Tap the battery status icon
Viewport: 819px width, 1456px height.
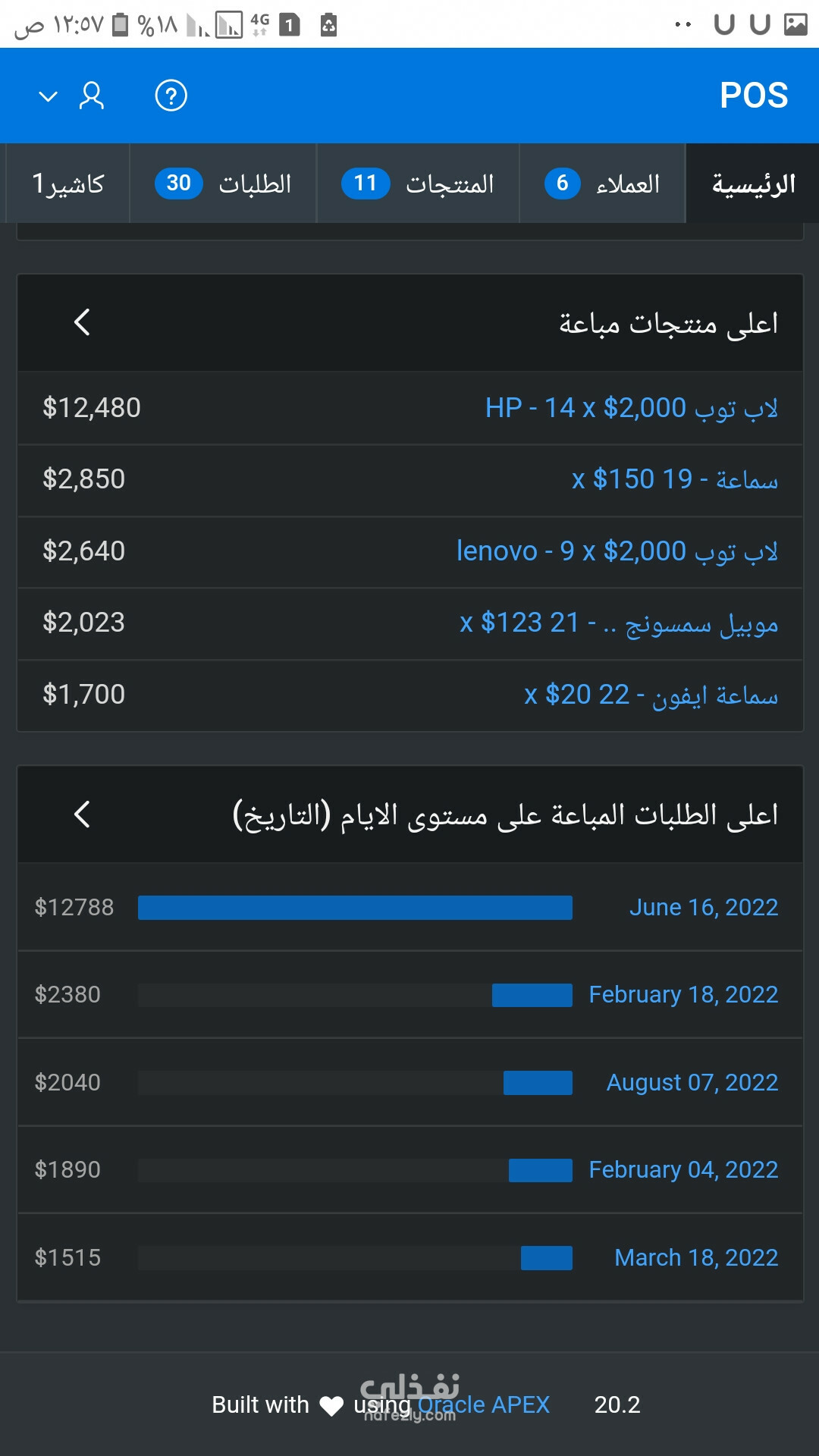click(121, 25)
